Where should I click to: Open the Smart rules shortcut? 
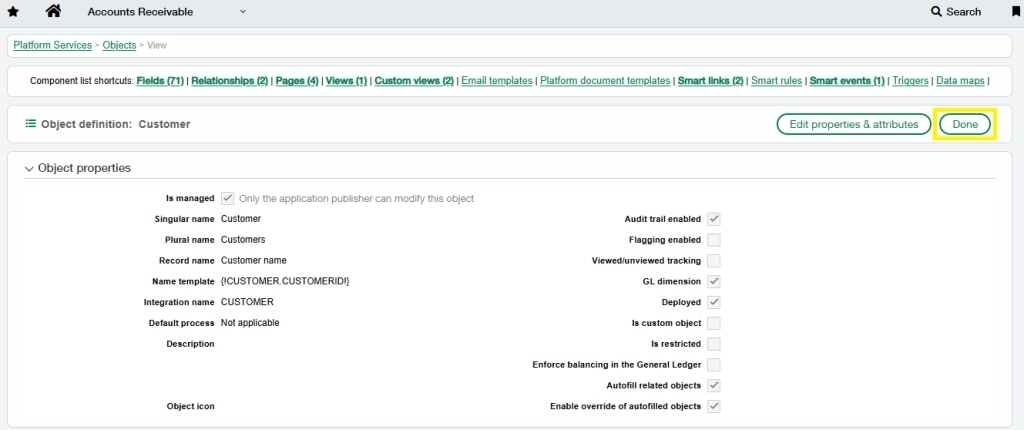pos(776,81)
